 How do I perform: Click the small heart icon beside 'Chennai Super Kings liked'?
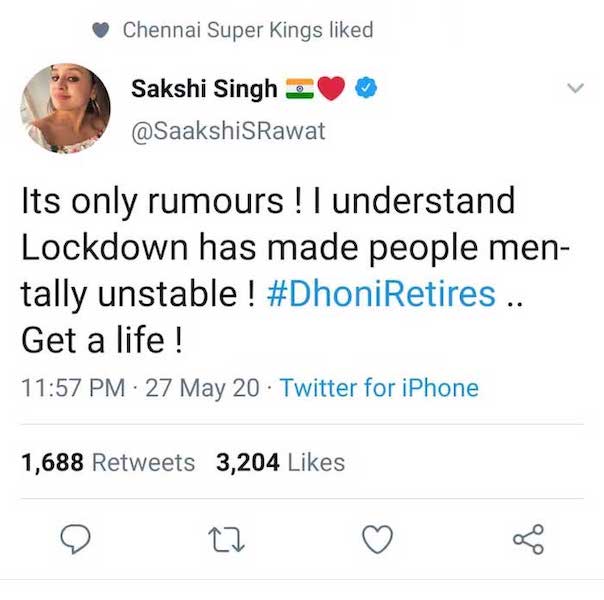[x=100, y=31]
